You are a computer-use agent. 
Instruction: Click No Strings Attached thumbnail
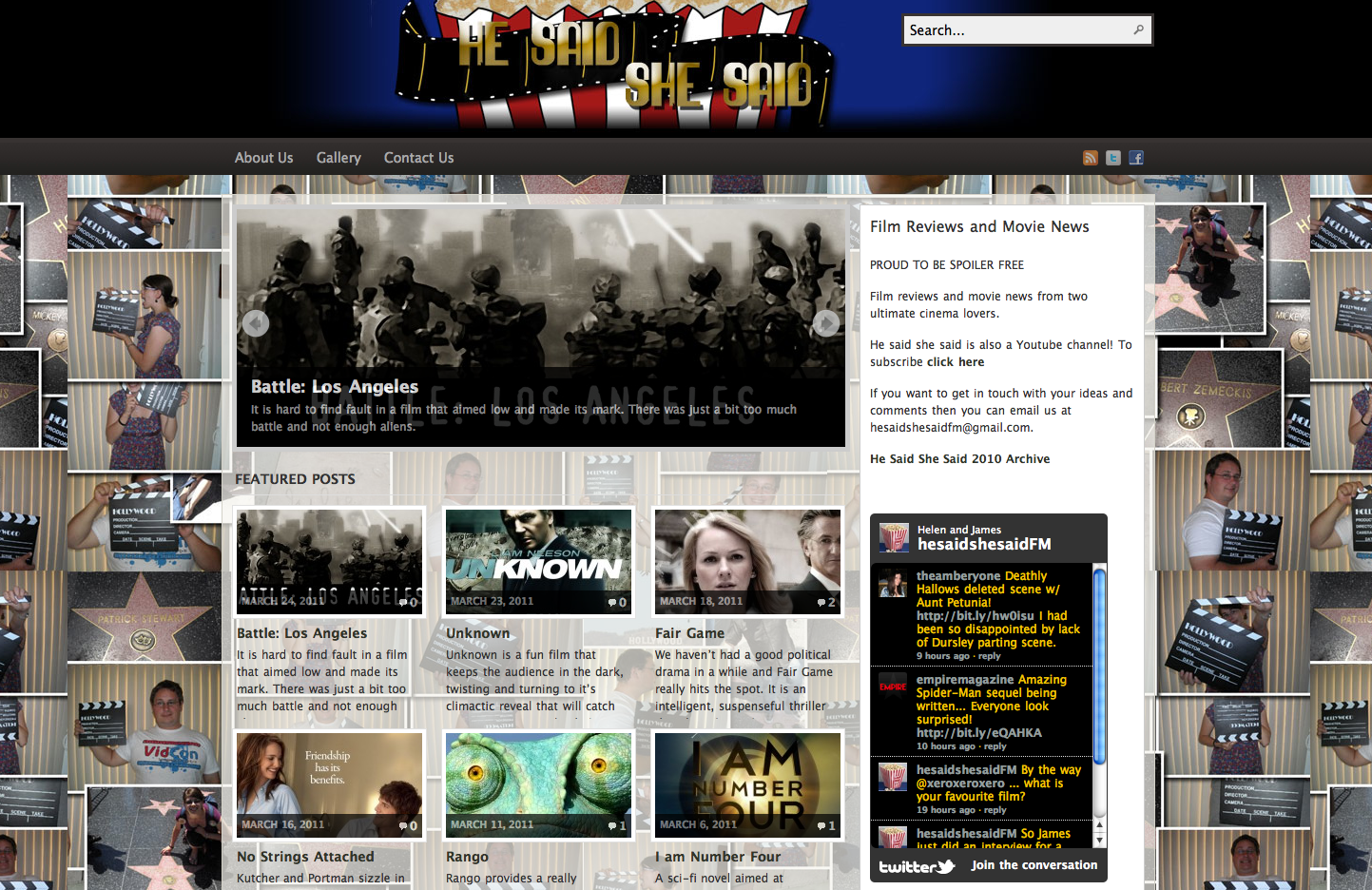coord(329,784)
